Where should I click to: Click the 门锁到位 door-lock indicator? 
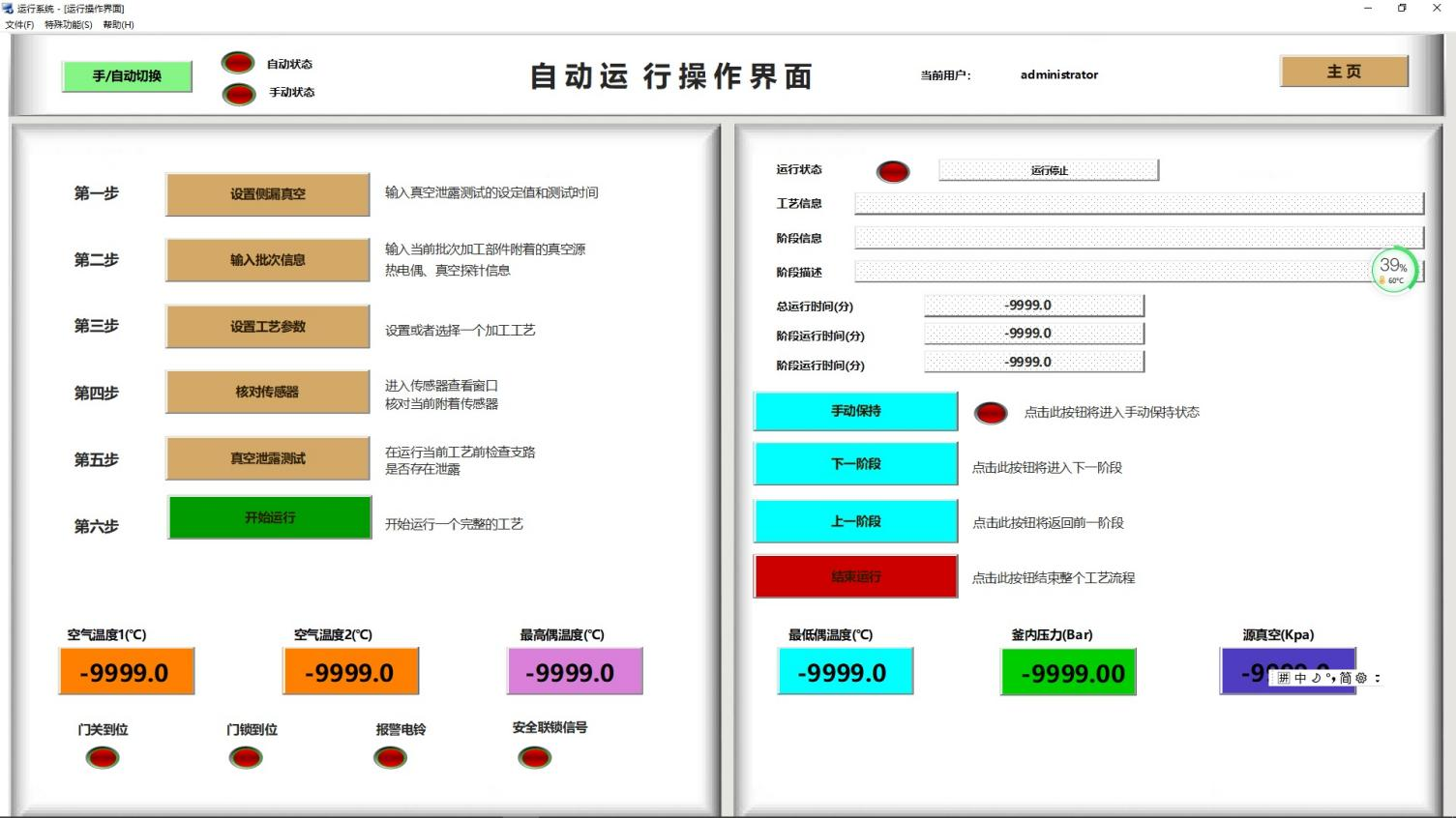[245, 757]
